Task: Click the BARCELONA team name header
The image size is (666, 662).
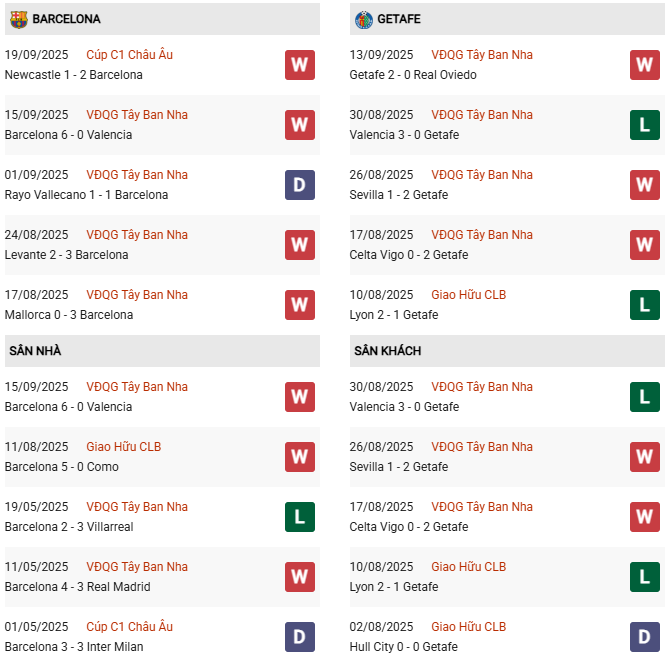Action: (x=66, y=19)
